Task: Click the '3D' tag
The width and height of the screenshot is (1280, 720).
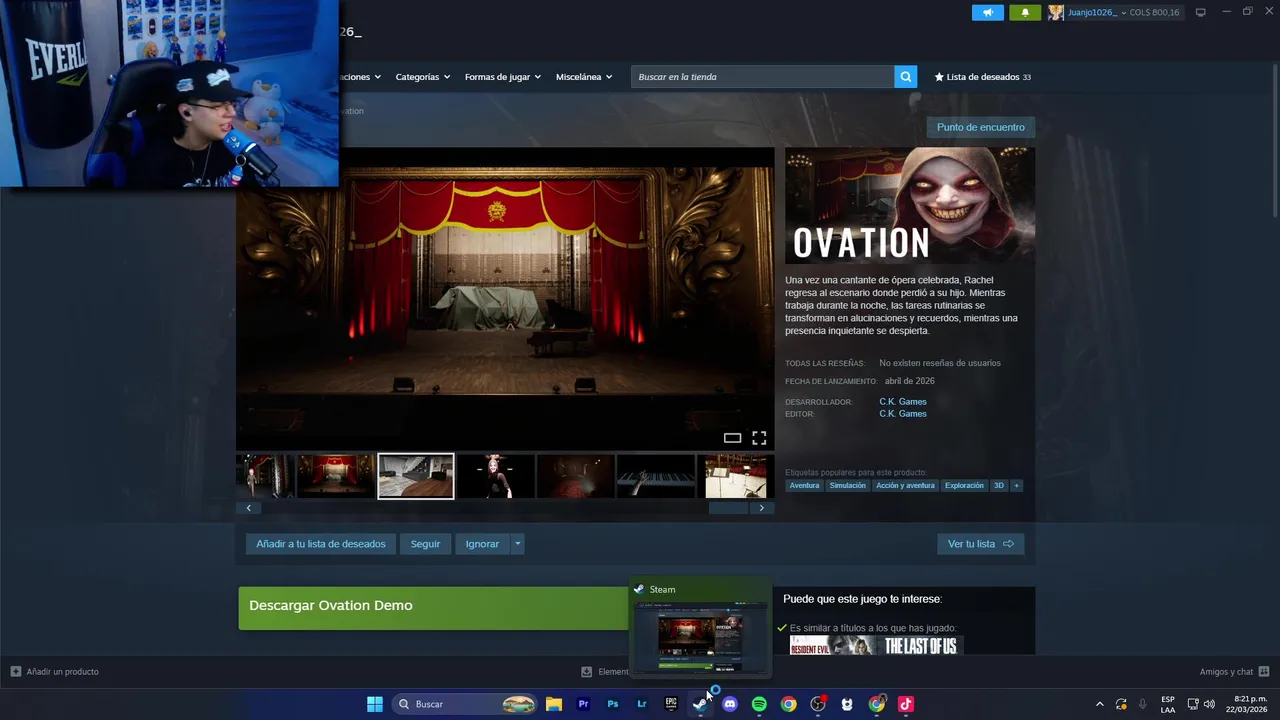Action: pyautogui.click(x=998, y=486)
